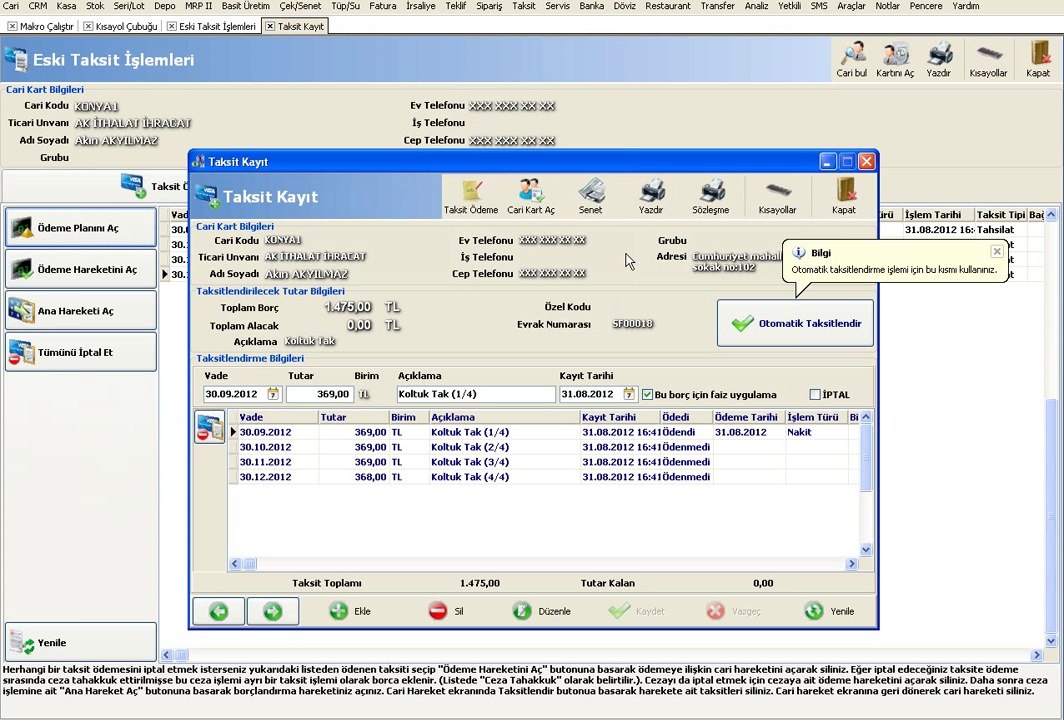Click the Senet toolbar icon
Screen dimensions: 1064x720
[x=590, y=197]
